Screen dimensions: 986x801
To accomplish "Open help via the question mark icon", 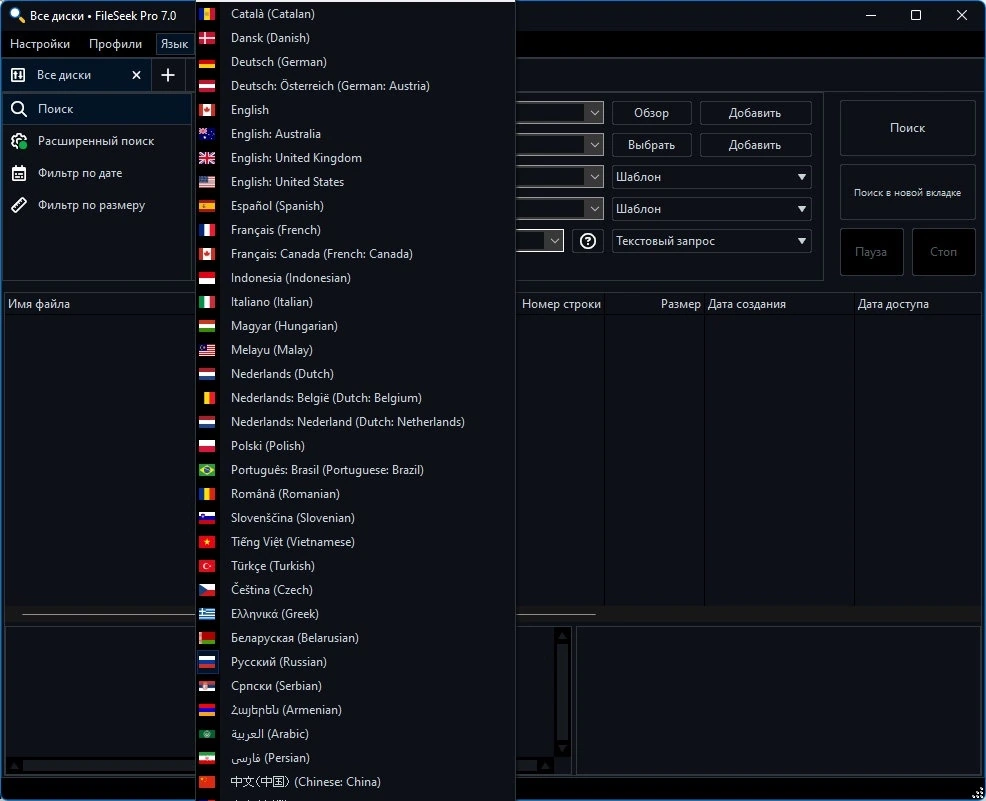I will (588, 241).
